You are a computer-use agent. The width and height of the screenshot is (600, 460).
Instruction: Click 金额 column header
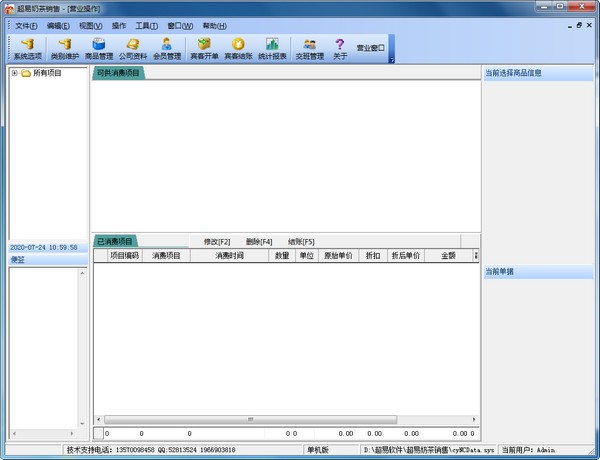tap(448, 256)
